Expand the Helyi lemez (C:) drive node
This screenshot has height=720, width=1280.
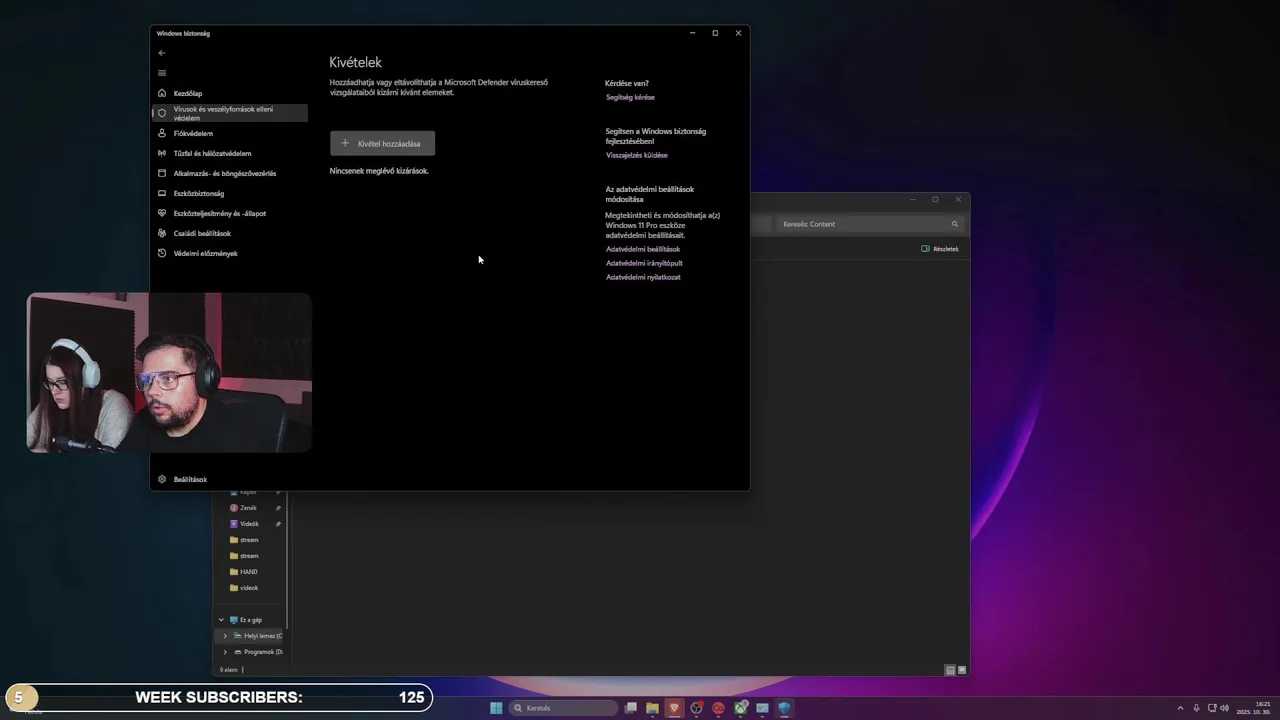(225, 636)
